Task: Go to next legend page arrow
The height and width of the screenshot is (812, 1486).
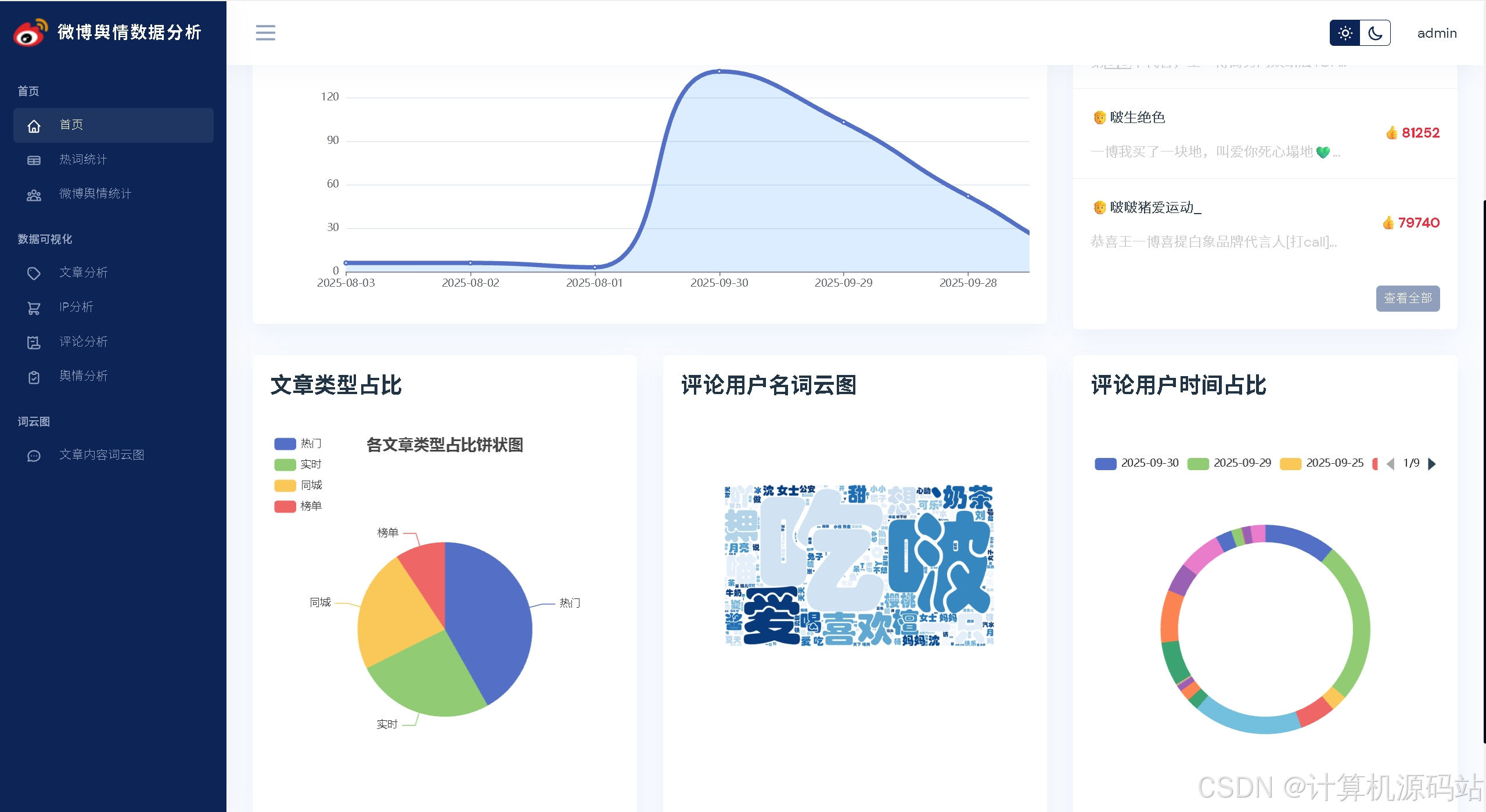Action: click(x=1432, y=464)
